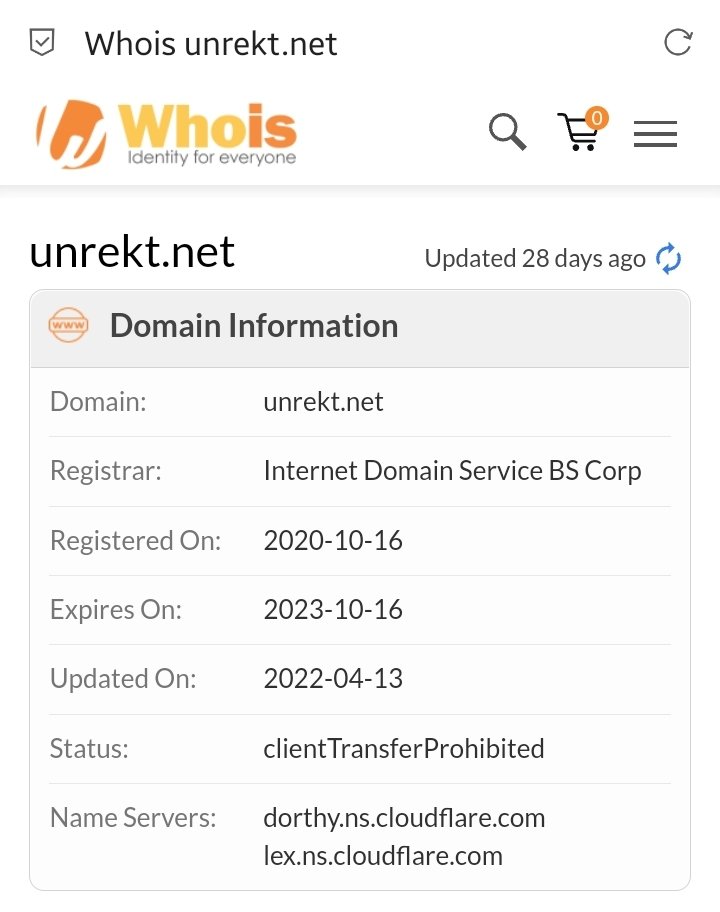The height and width of the screenshot is (912, 720).
Task: Click the unrekt.net page heading
Action: click(x=132, y=252)
